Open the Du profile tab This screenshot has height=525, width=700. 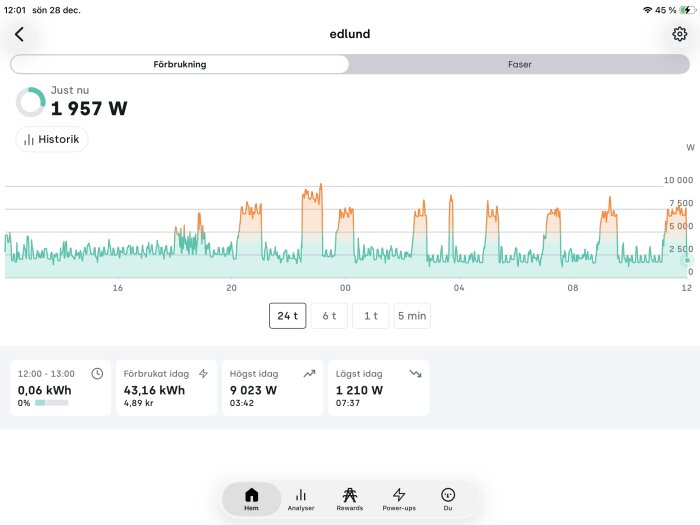pos(448,499)
